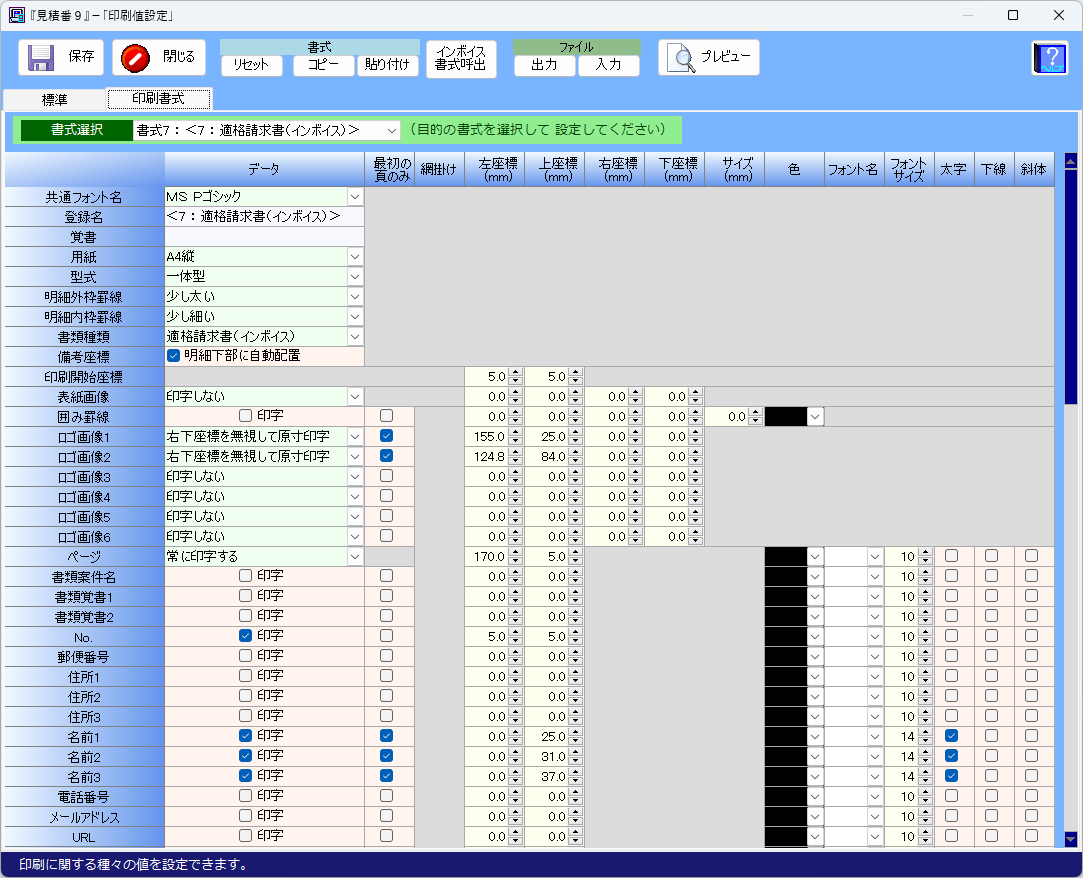The height and width of the screenshot is (878, 1083).
Task: Click the vertical scrollbar up arrow
Action: click(1071, 162)
